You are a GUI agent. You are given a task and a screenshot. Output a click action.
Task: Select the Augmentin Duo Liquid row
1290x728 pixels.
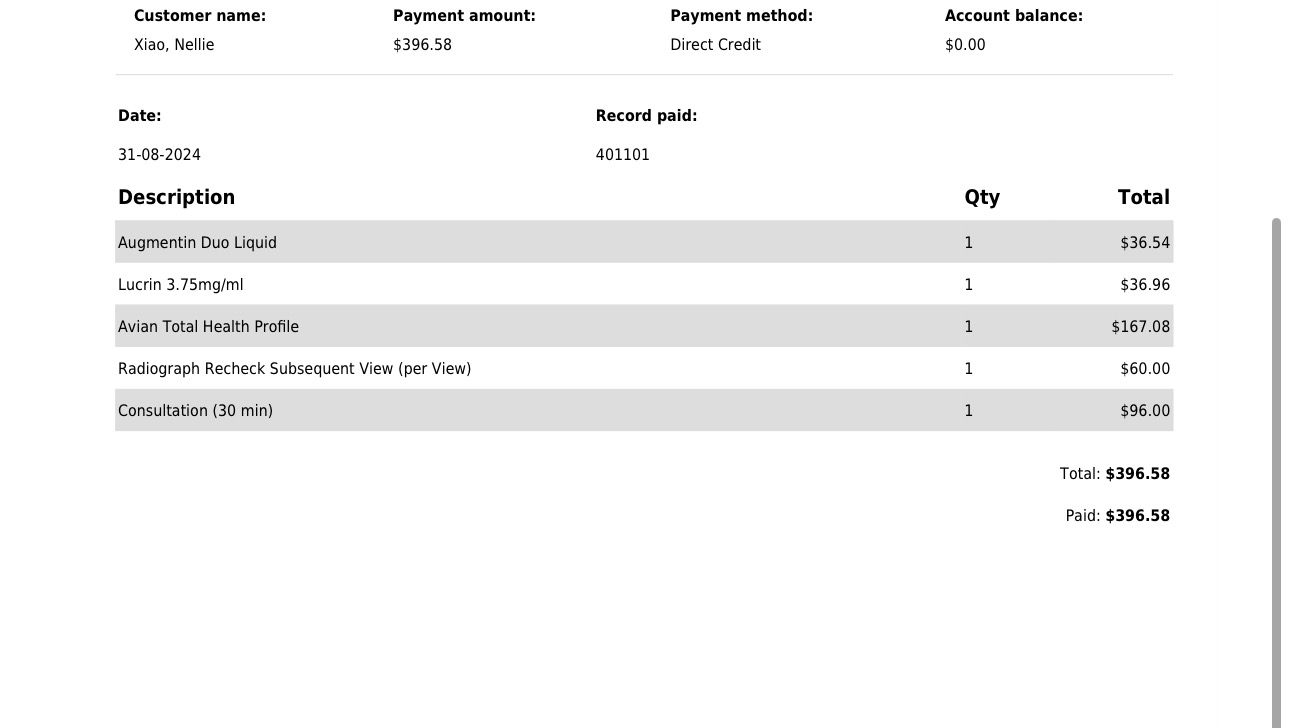click(x=644, y=242)
